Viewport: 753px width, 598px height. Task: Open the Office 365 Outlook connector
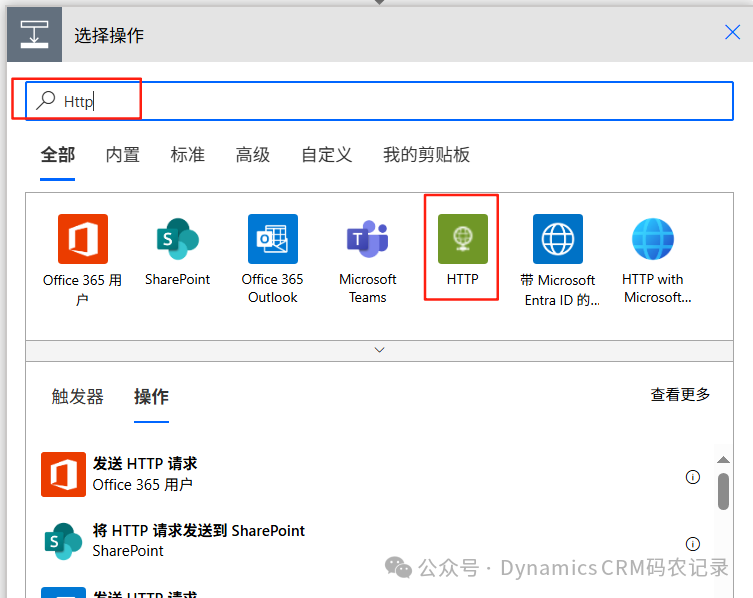pyautogui.click(x=273, y=239)
